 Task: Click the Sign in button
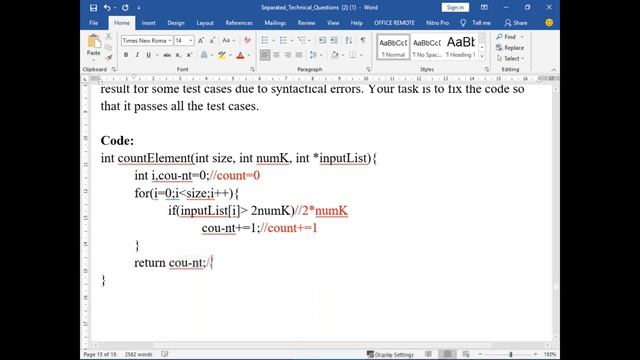click(455, 8)
